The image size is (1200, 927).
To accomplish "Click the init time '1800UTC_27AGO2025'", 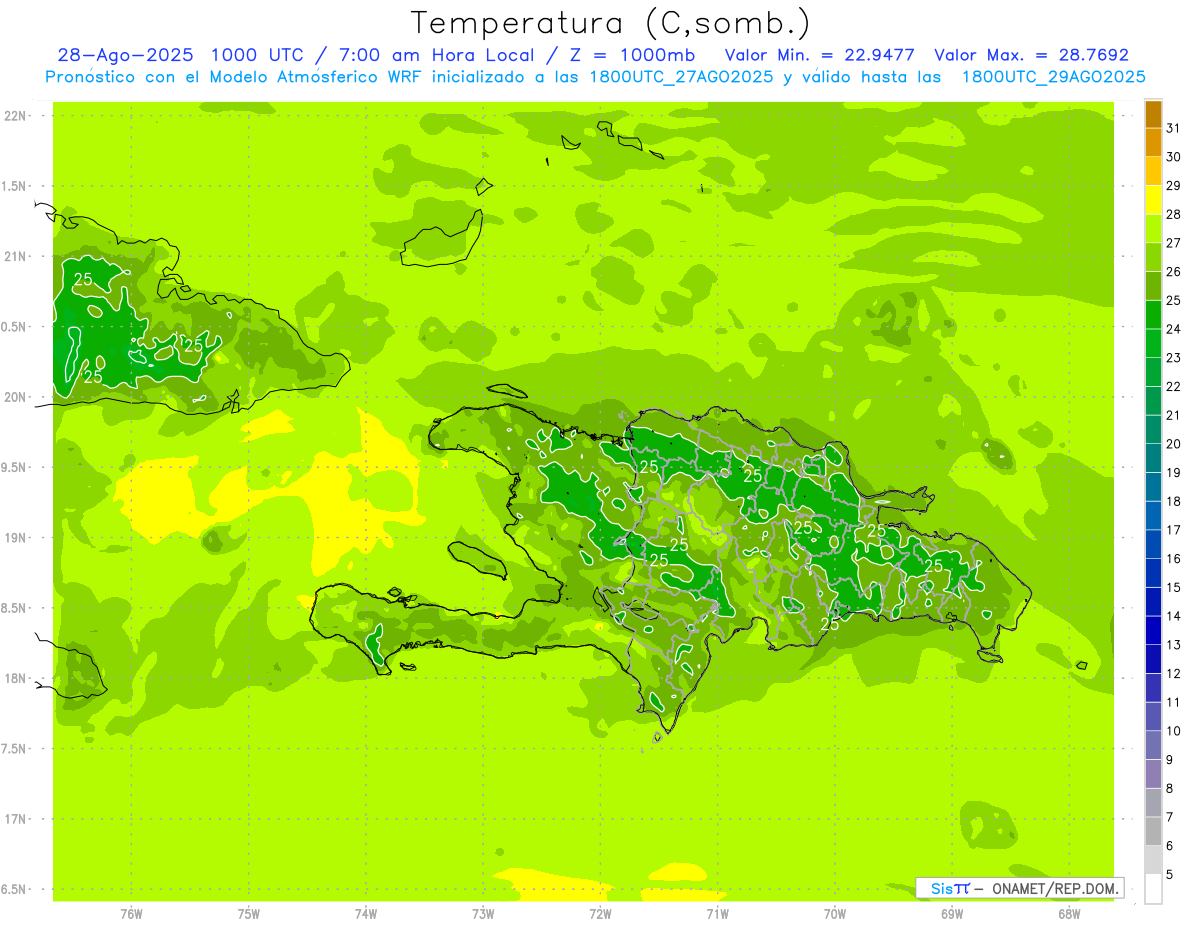I will tap(677, 77).
